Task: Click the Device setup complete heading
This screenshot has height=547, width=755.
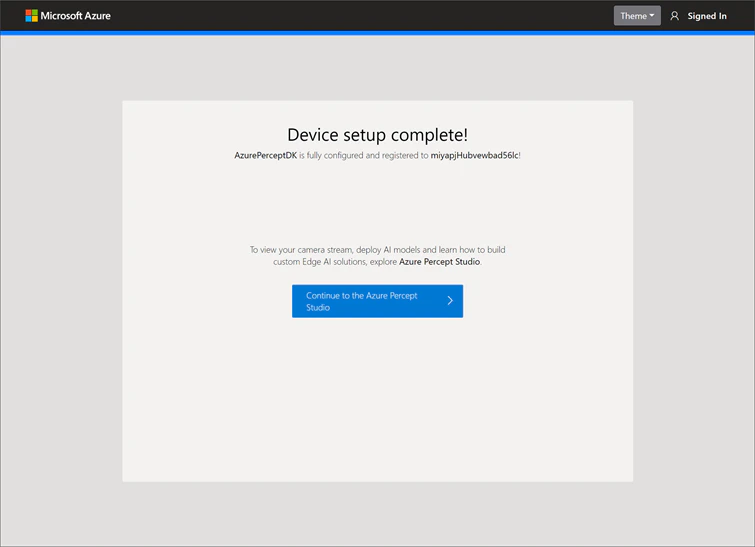Action: [x=378, y=135]
